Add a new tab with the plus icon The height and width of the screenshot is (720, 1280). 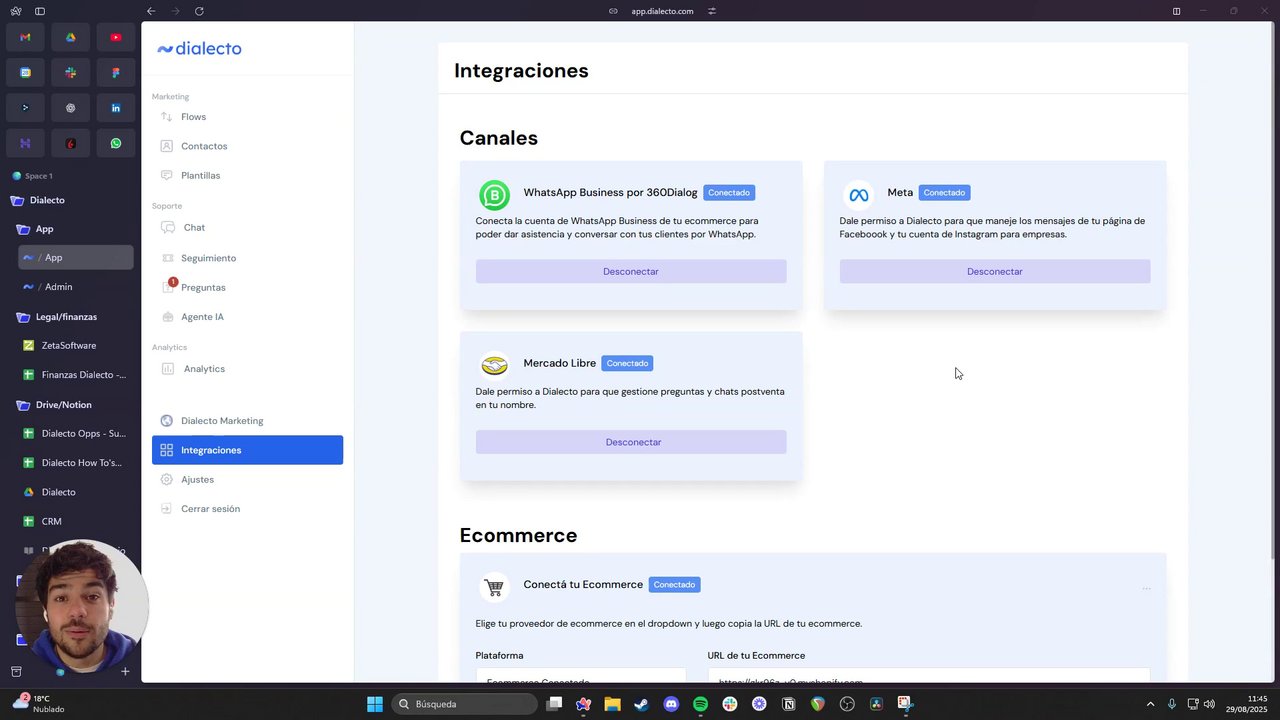(x=125, y=671)
